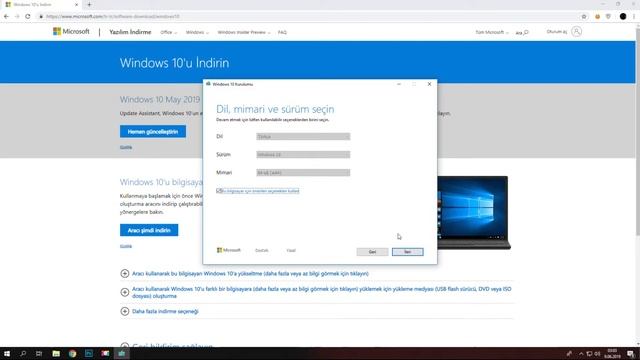Close the browser tab with its X

(76, 4)
